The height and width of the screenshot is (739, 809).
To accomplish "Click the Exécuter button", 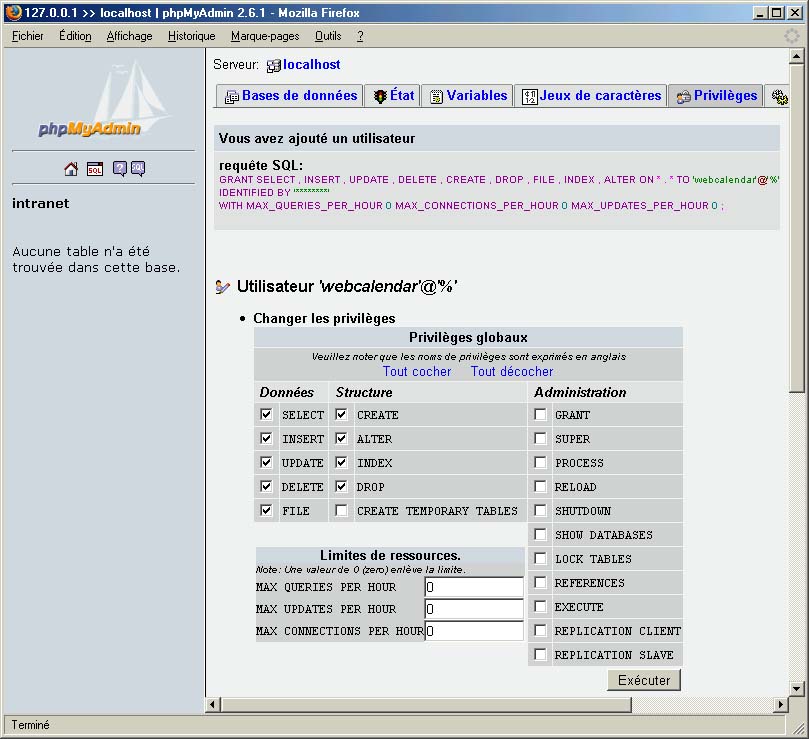I will point(644,680).
